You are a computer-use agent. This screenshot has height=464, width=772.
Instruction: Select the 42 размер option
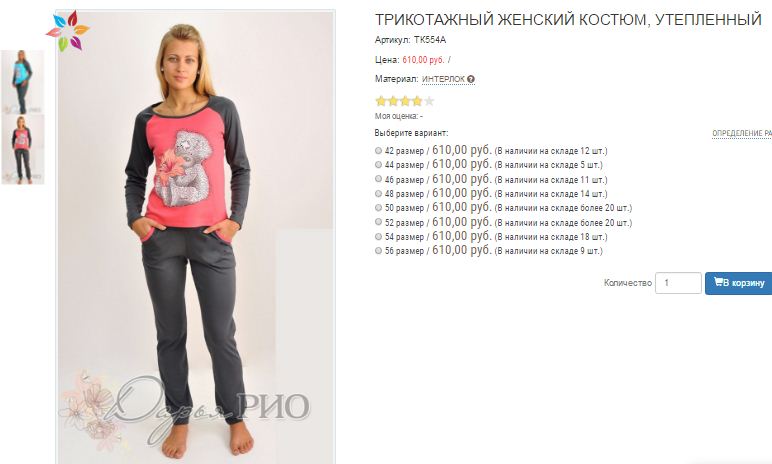[x=378, y=151]
